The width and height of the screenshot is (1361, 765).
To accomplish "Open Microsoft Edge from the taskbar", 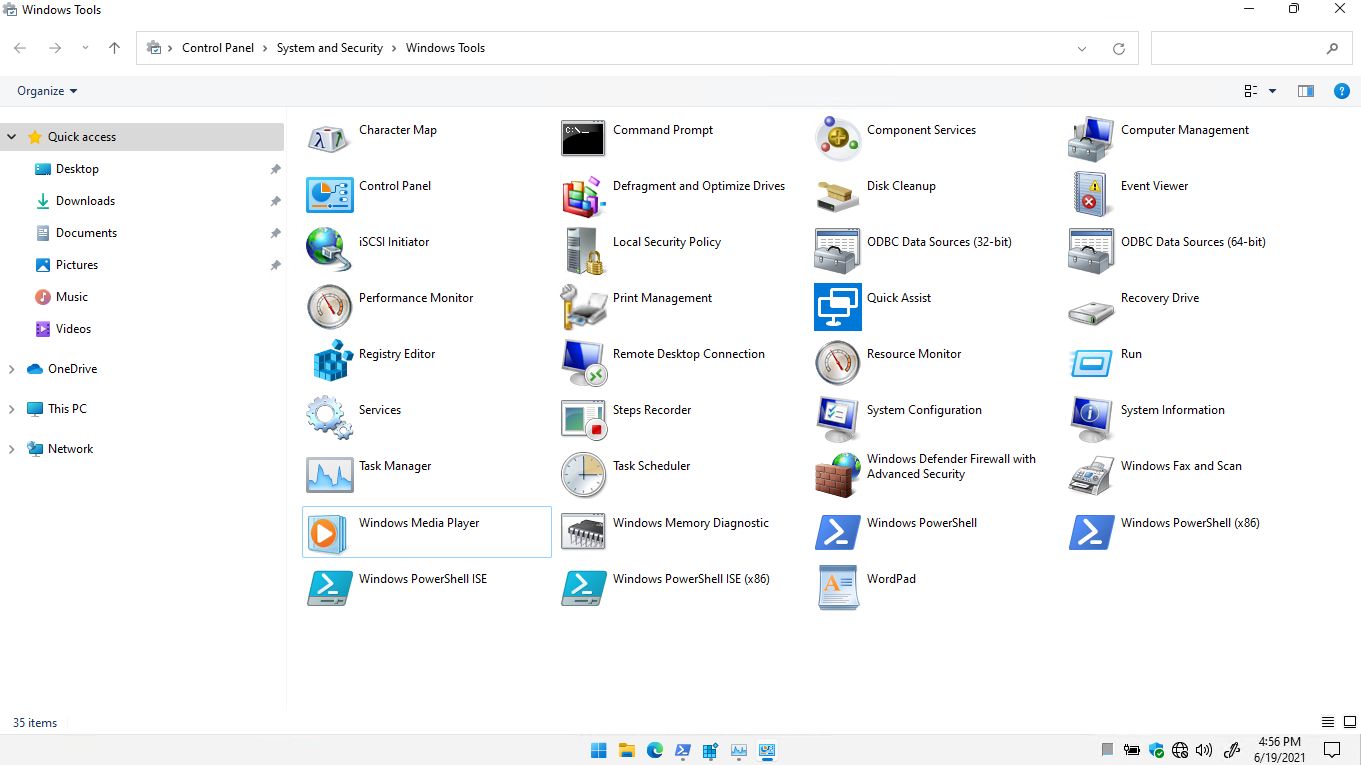I will point(654,750).
